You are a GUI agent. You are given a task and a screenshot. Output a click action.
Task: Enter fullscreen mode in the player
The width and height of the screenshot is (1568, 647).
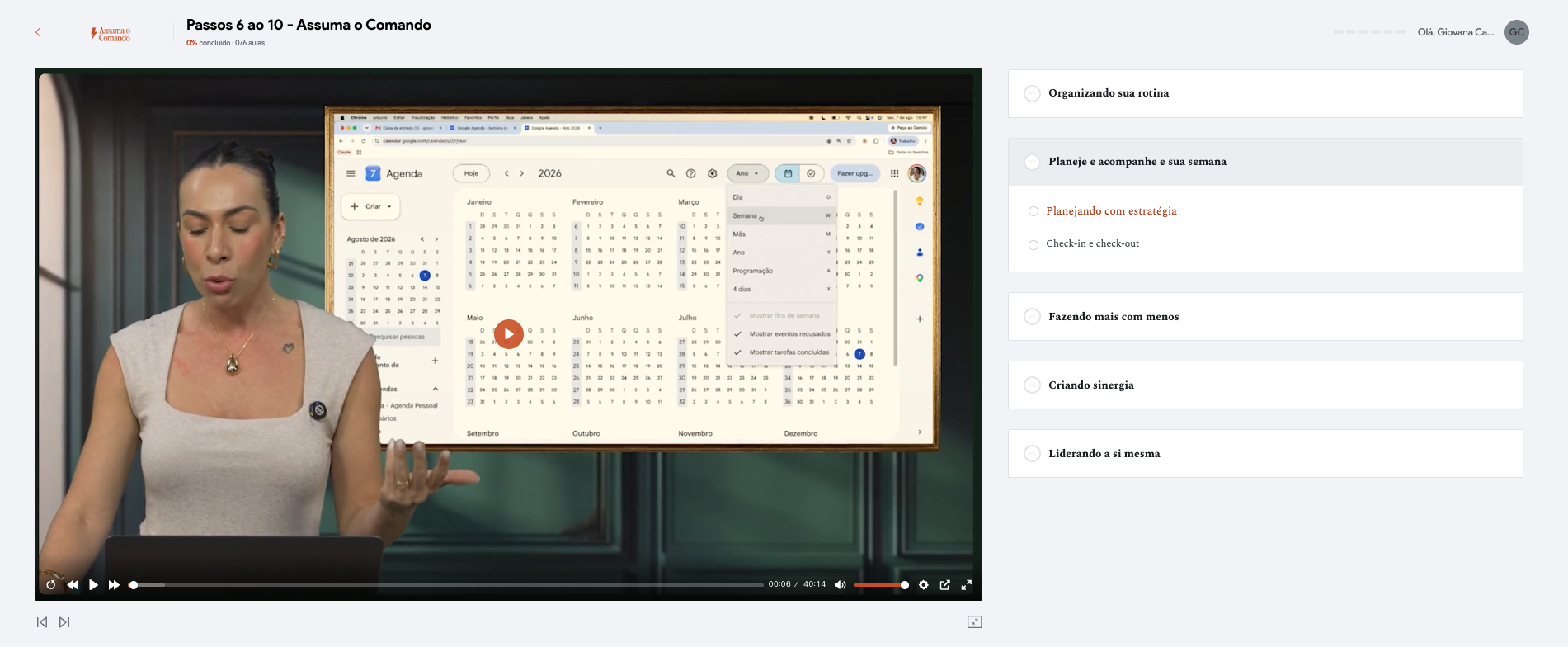pyautogui.click(x=967, y=585)
